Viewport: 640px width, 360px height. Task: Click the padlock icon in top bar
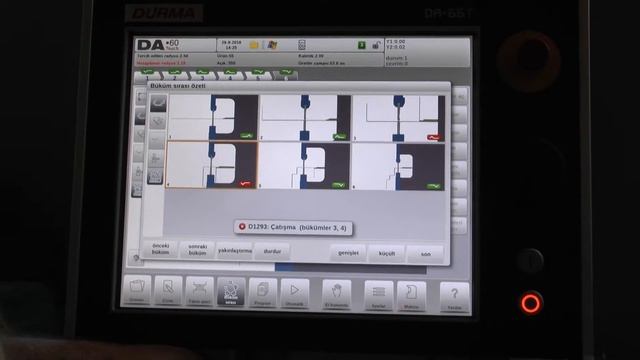click(376, 45)
